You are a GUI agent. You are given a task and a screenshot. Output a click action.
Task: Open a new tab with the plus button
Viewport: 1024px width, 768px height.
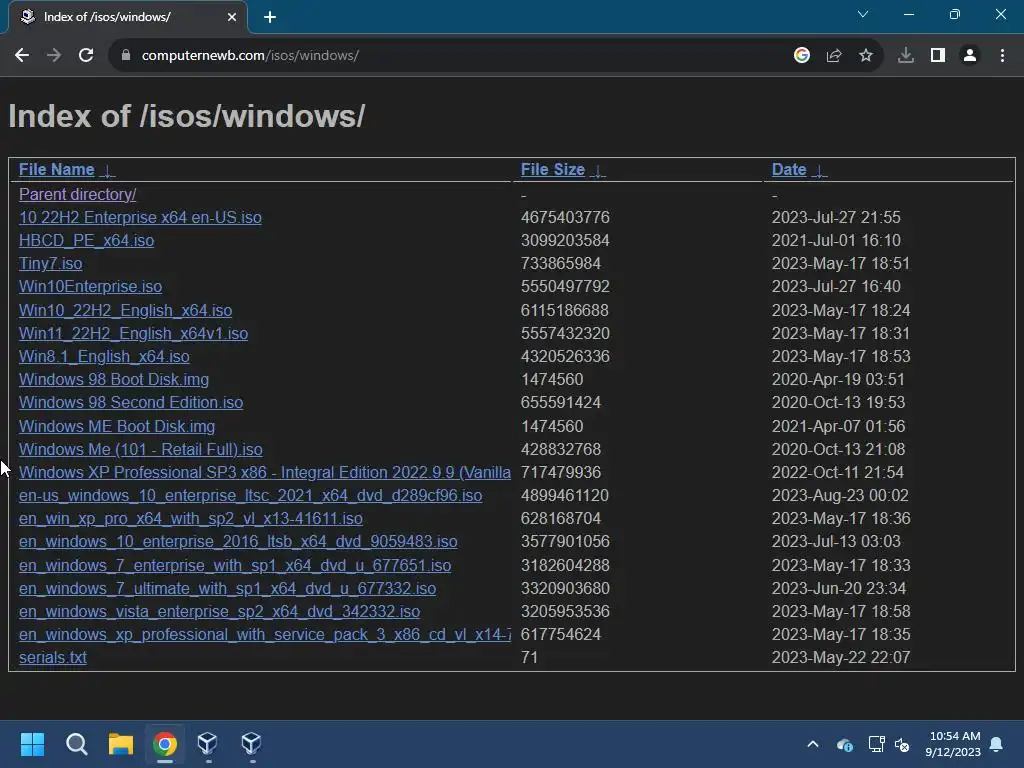270,17
